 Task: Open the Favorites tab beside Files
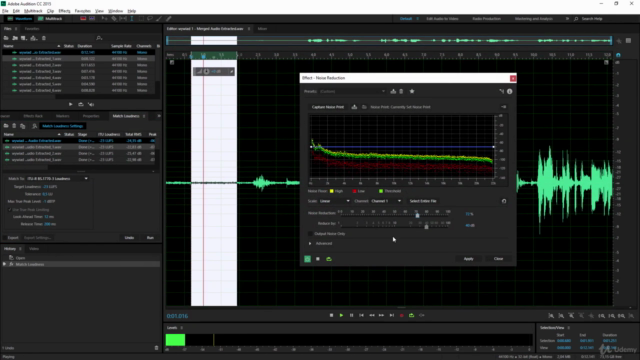click(32, 29)
